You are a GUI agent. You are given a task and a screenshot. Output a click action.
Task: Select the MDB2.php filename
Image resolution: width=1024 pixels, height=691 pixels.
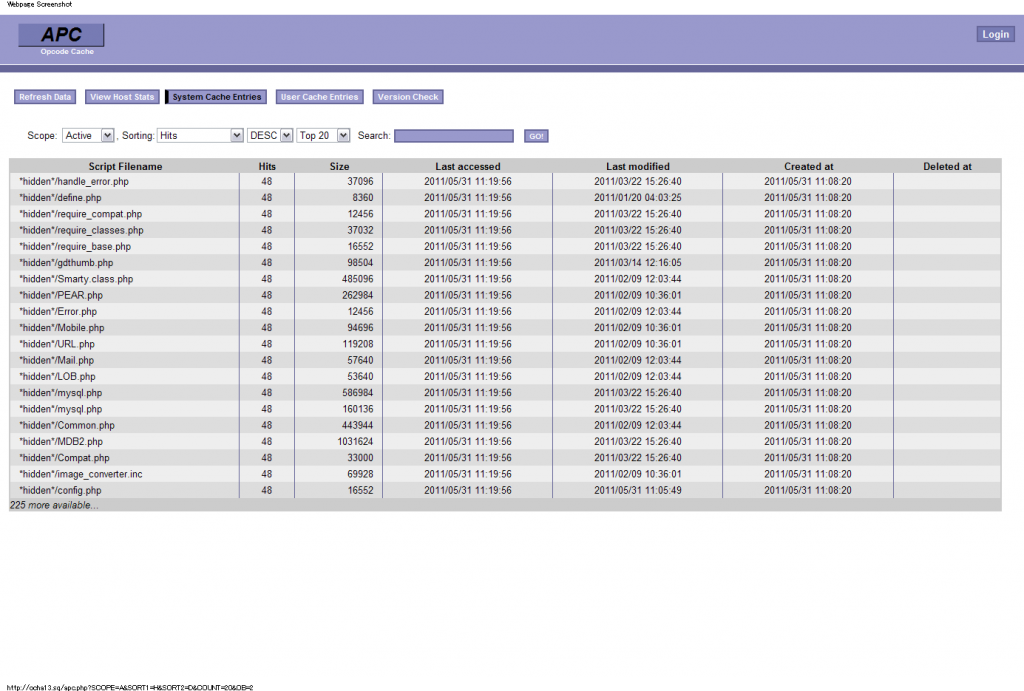[61, 442]
